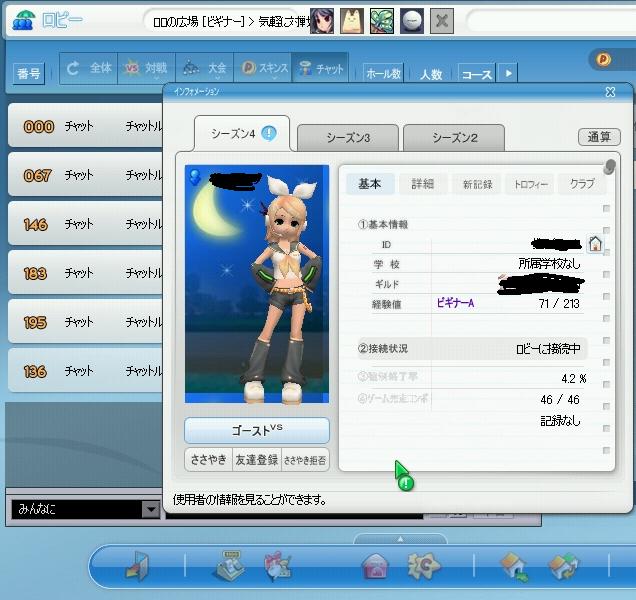Close the インフォメーション dialog

[610, 92]
